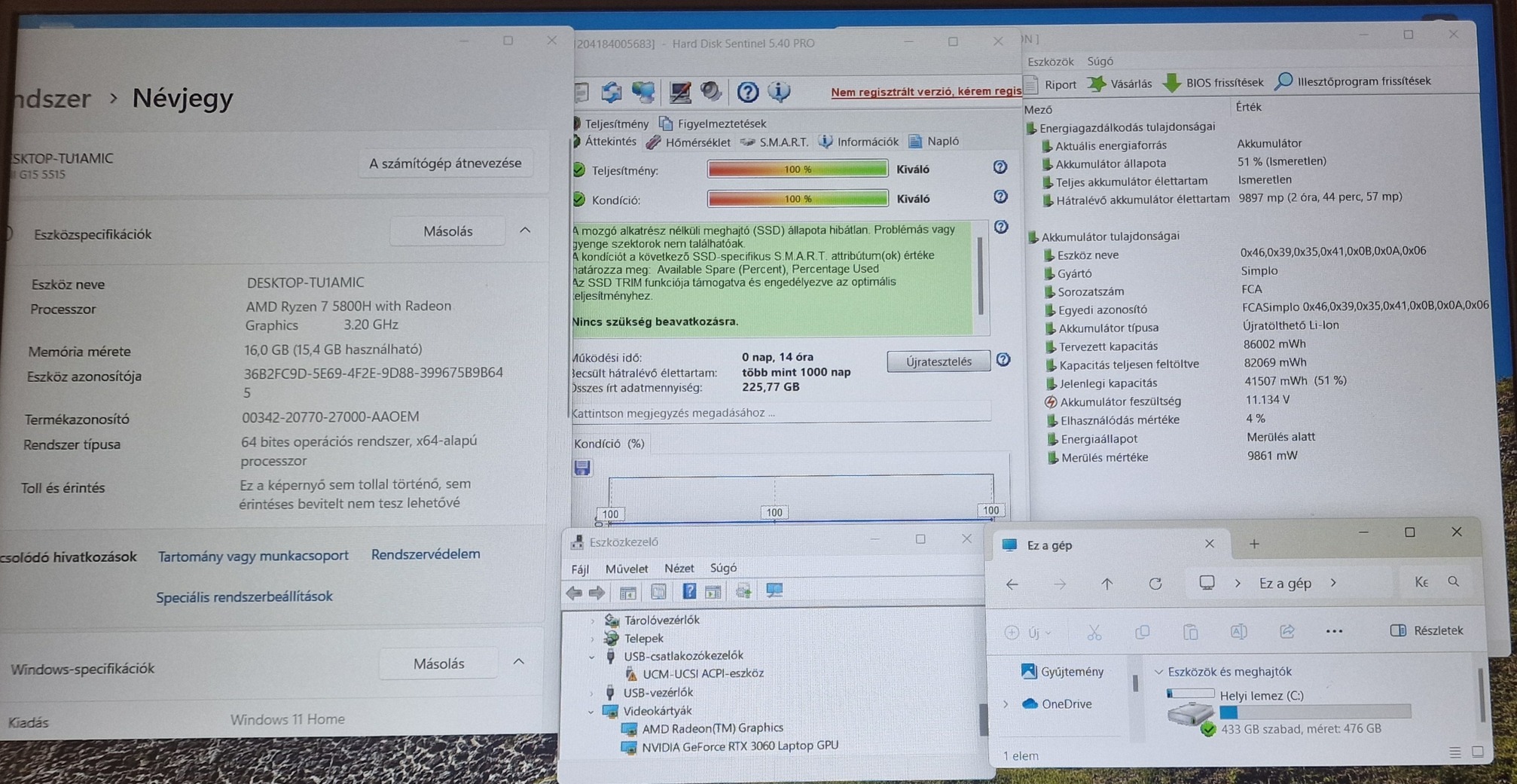Open the Nézet menu in Eszközkezelő
Image resolution: width=1517 pixels, height=784 pixels.
pyautogui.click(x=679, y=568)
